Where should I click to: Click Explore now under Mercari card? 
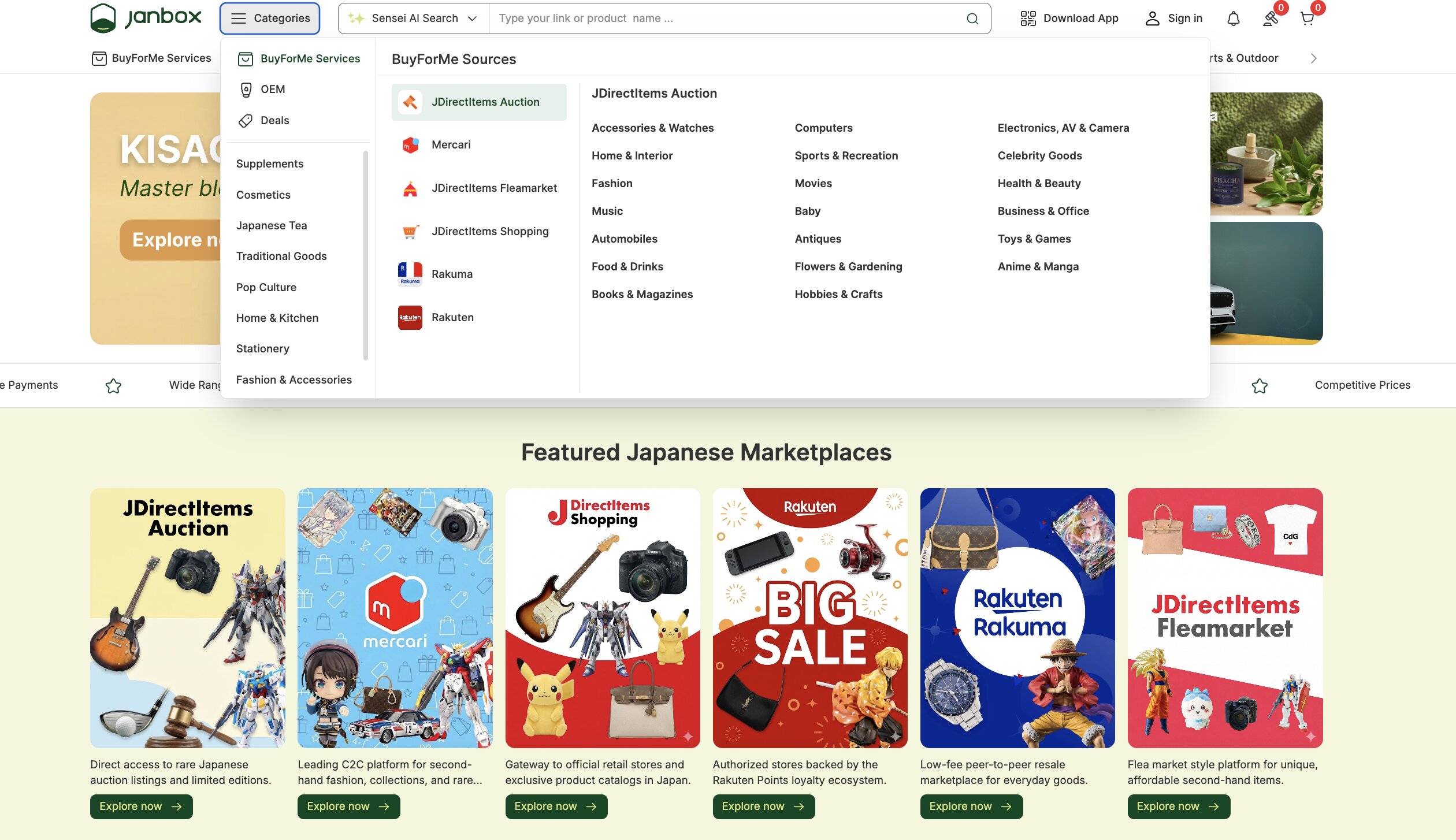point(349,806)
